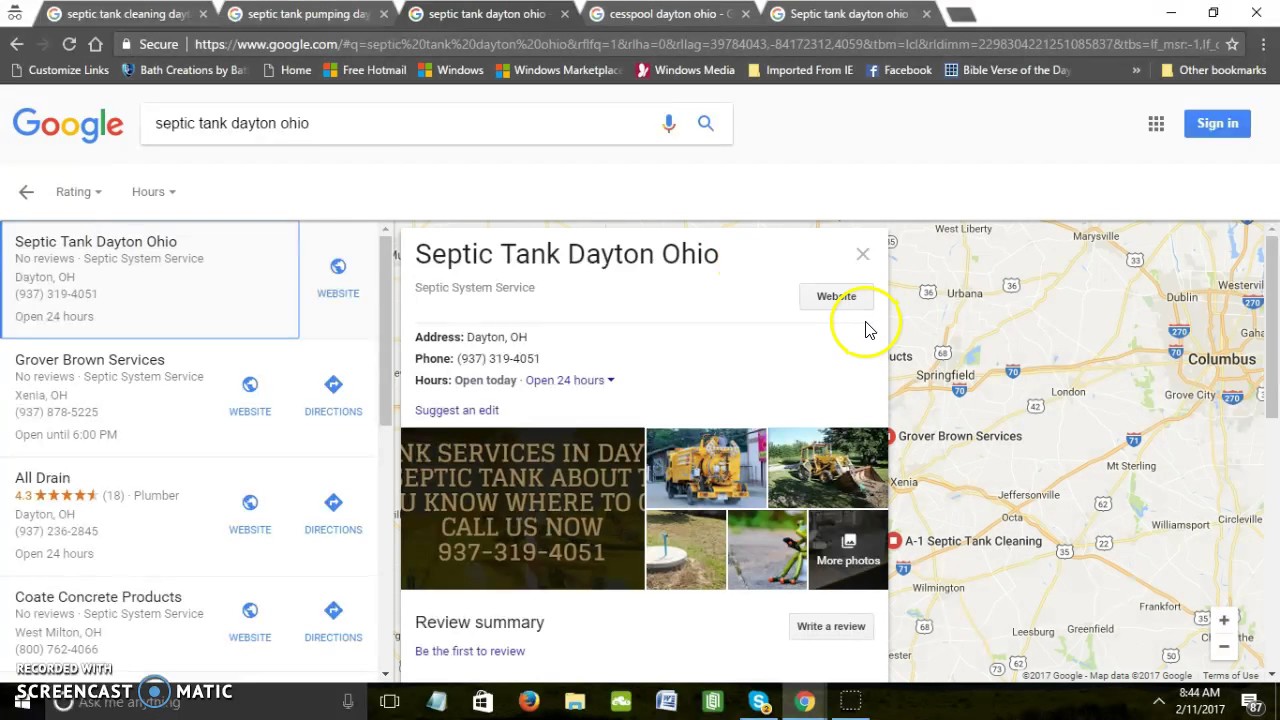Screen dimensions: 1280x720
Task: Open the Hours filter dropdown
Action: [153, 192]
